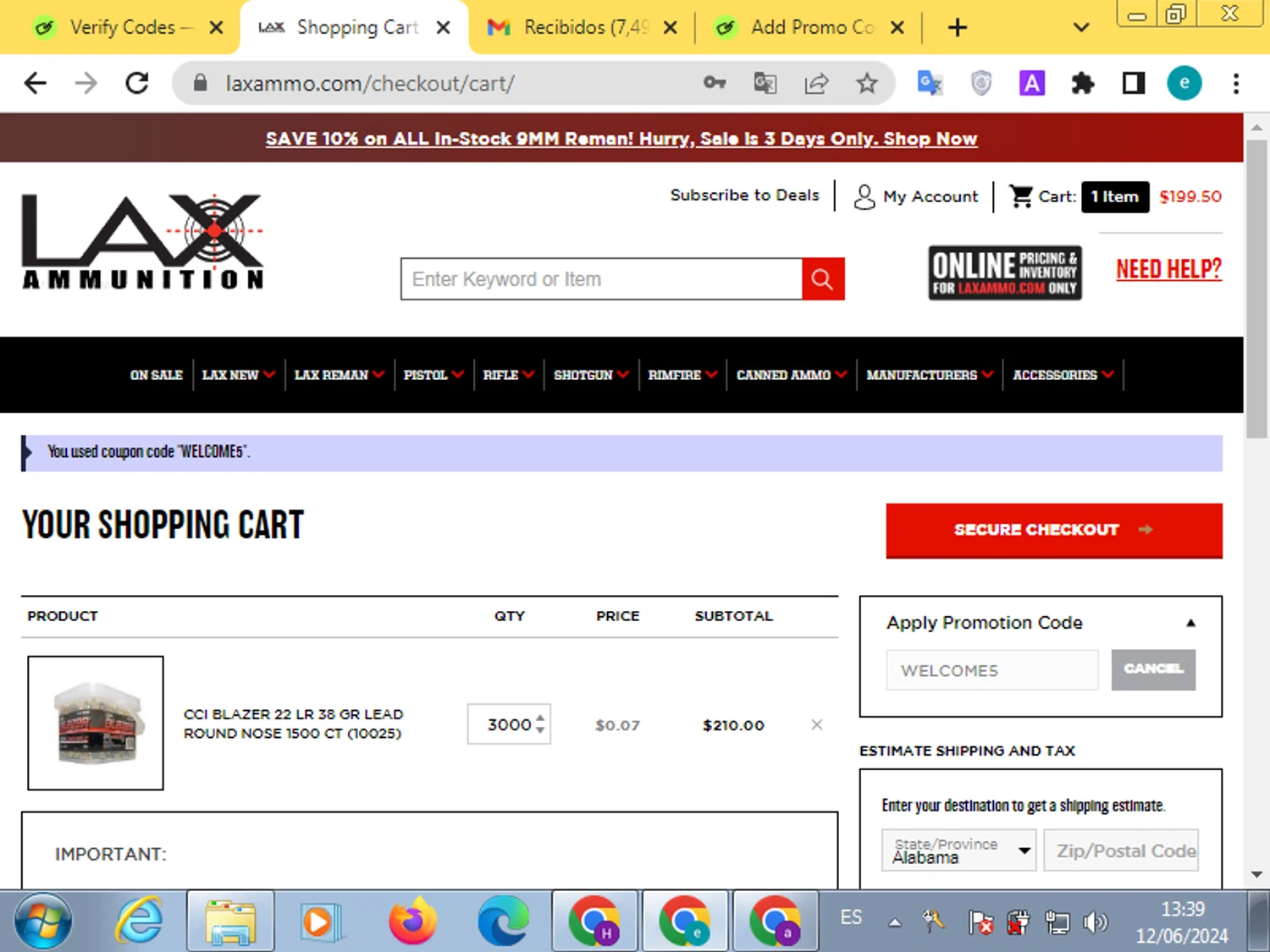Launch Internet Explorer from taskbar
This screenshot has height=952, width=1270.
point(140,922)
